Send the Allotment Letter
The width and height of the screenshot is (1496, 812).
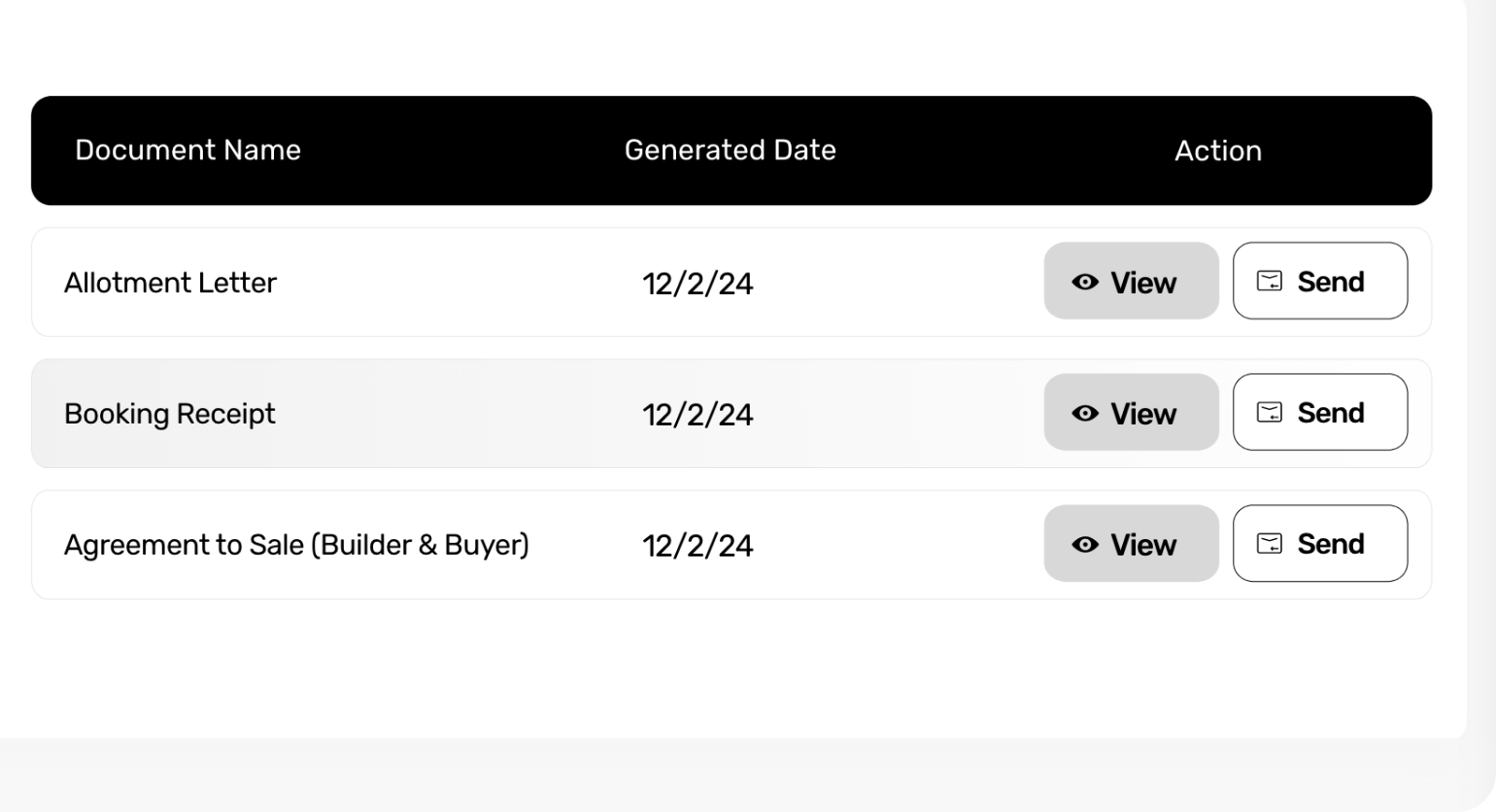click(x=1320, y=281)
